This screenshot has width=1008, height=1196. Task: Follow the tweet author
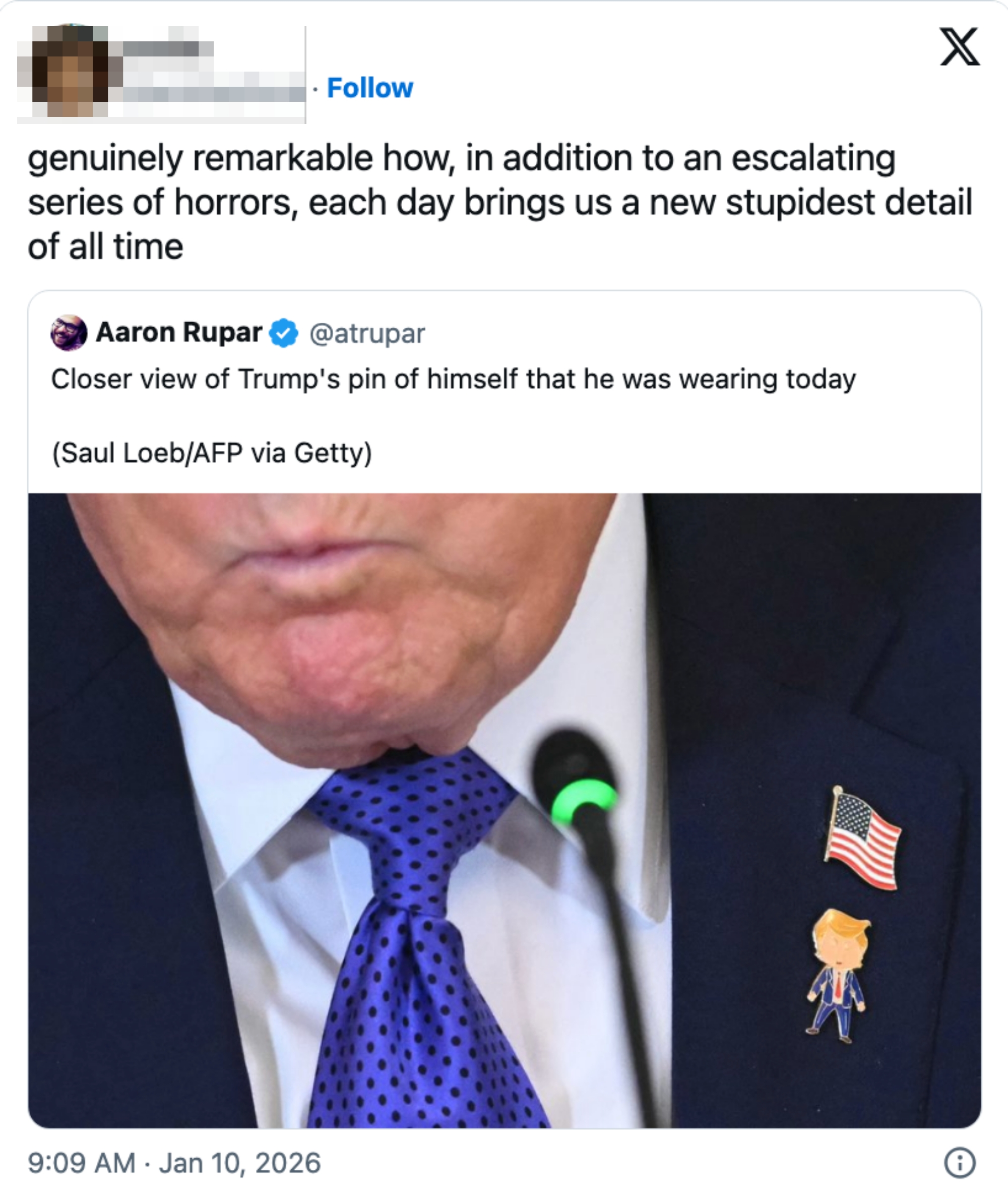tap(370, 88)
